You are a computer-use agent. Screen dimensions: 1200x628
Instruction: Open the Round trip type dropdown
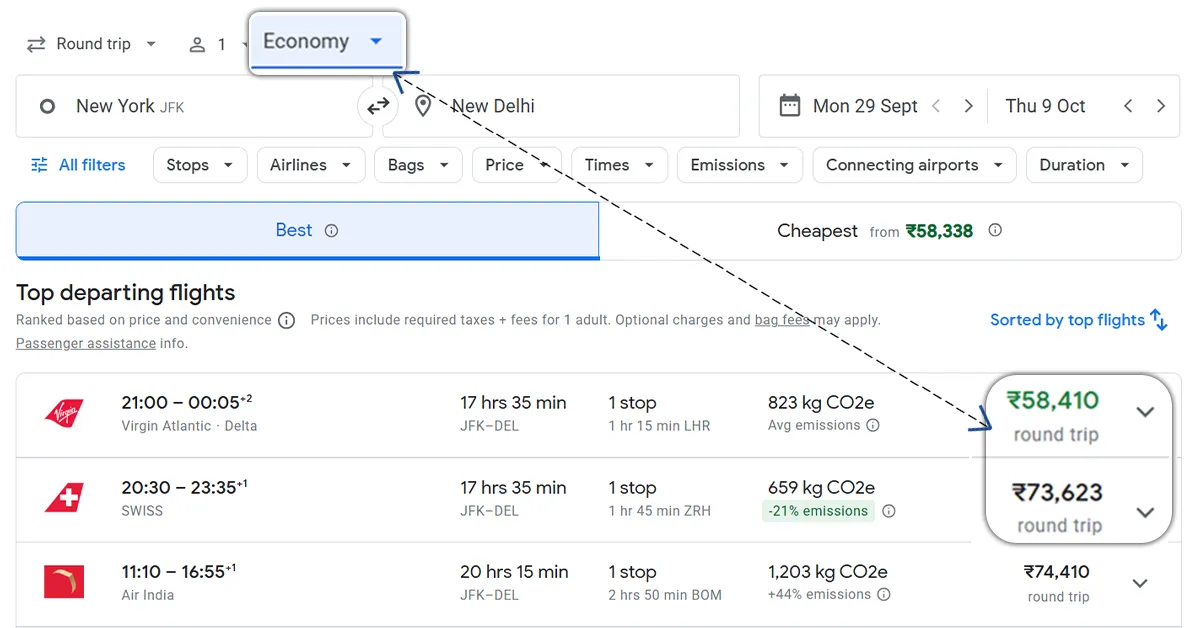tap(92, 44)
